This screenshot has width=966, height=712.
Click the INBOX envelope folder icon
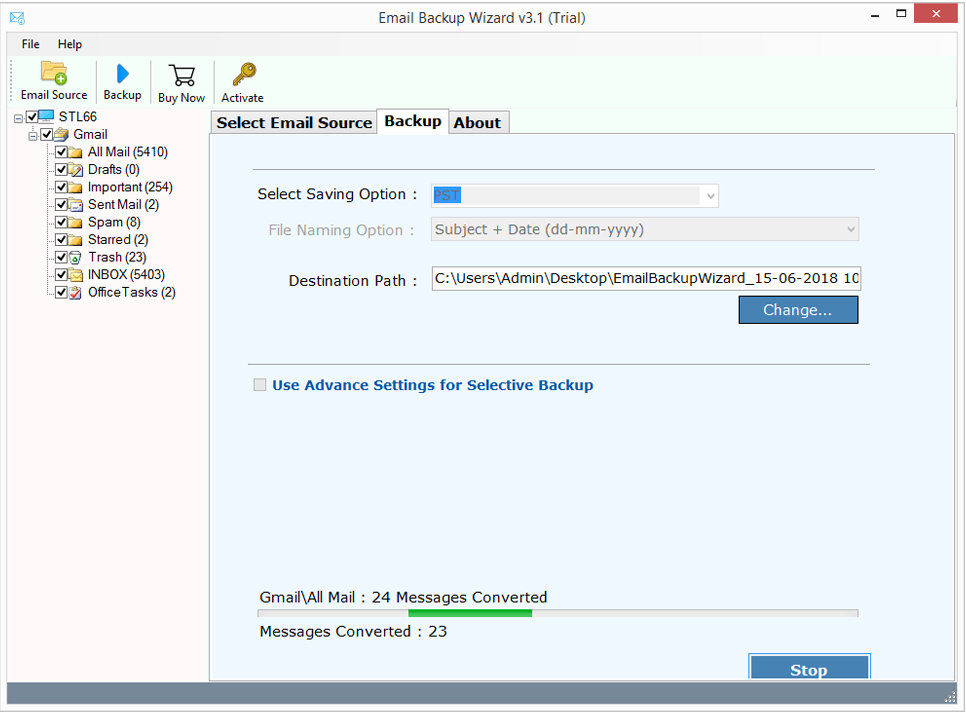pos(75,275)
